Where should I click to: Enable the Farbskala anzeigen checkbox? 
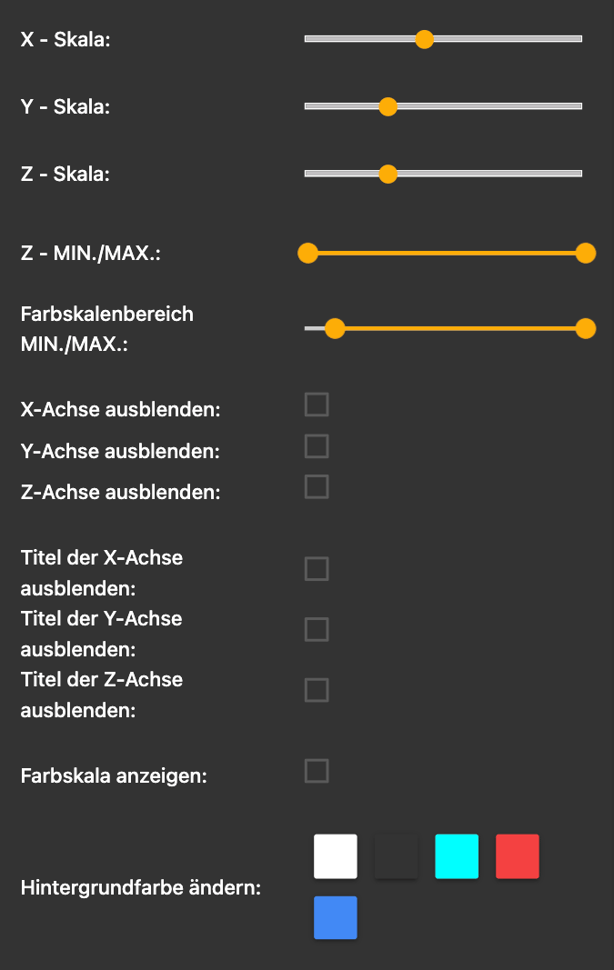pyautogui.click(x=316, y=771)
